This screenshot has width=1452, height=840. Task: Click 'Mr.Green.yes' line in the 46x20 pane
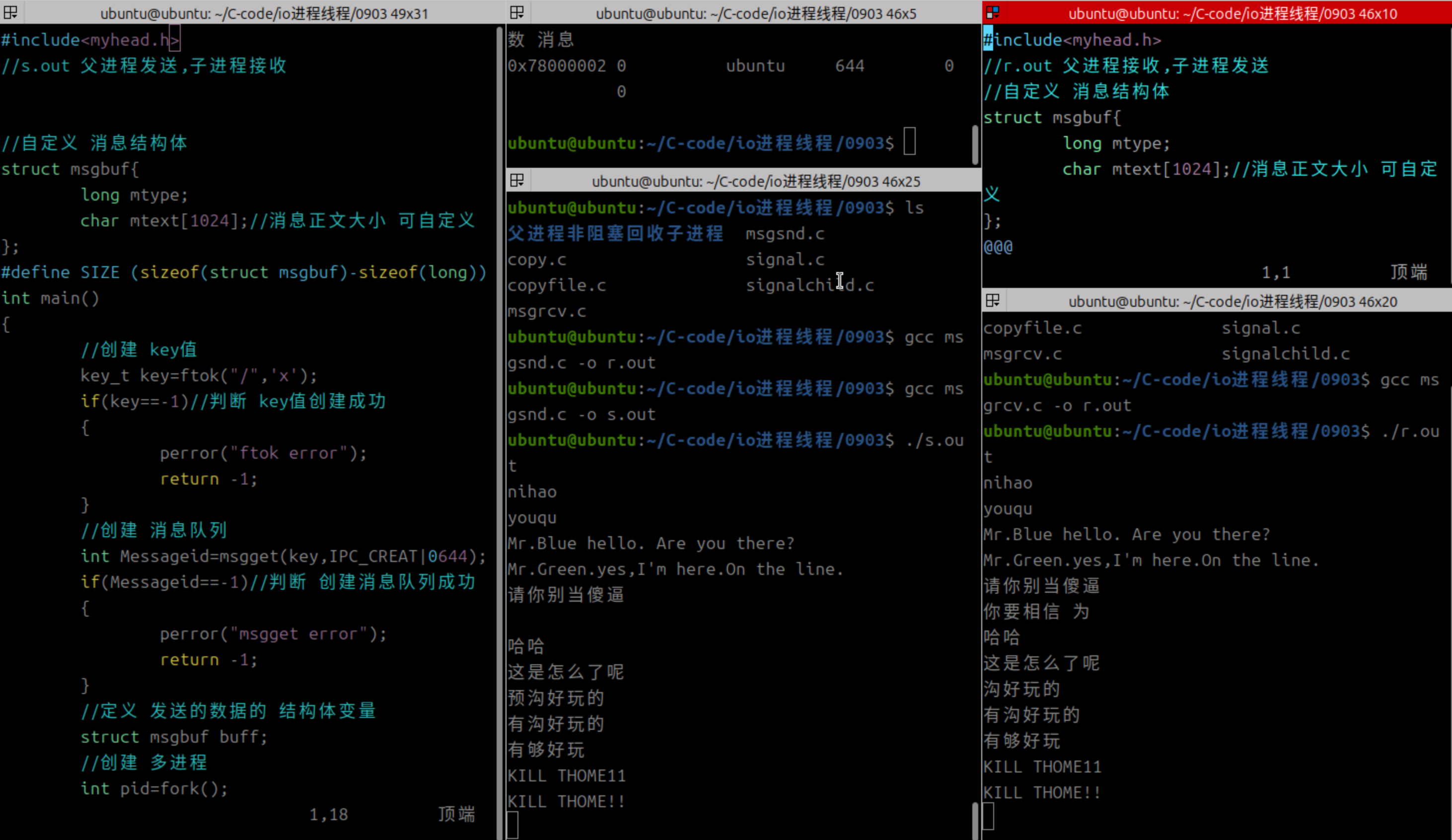point(1151,560)
